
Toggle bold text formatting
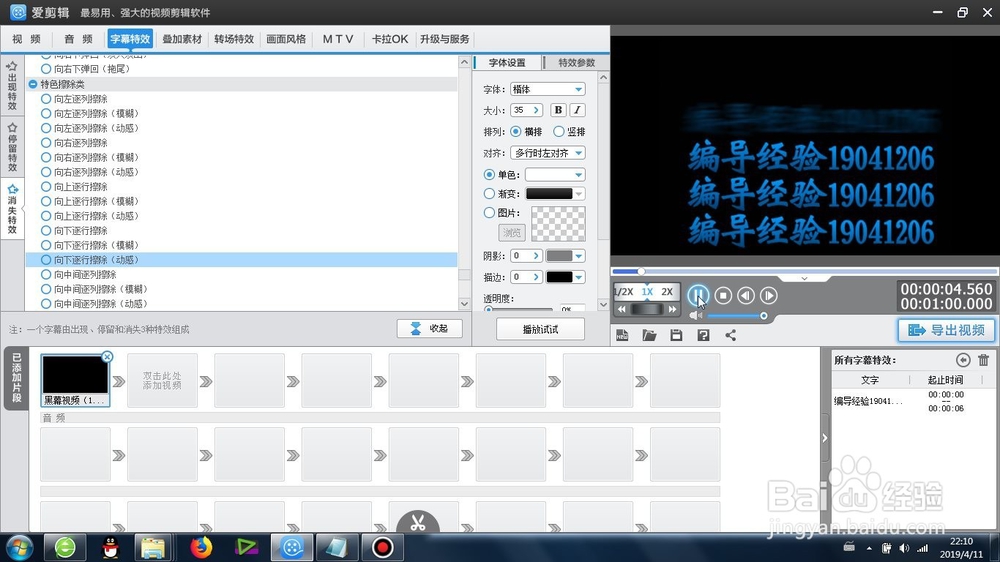[558, 110]
